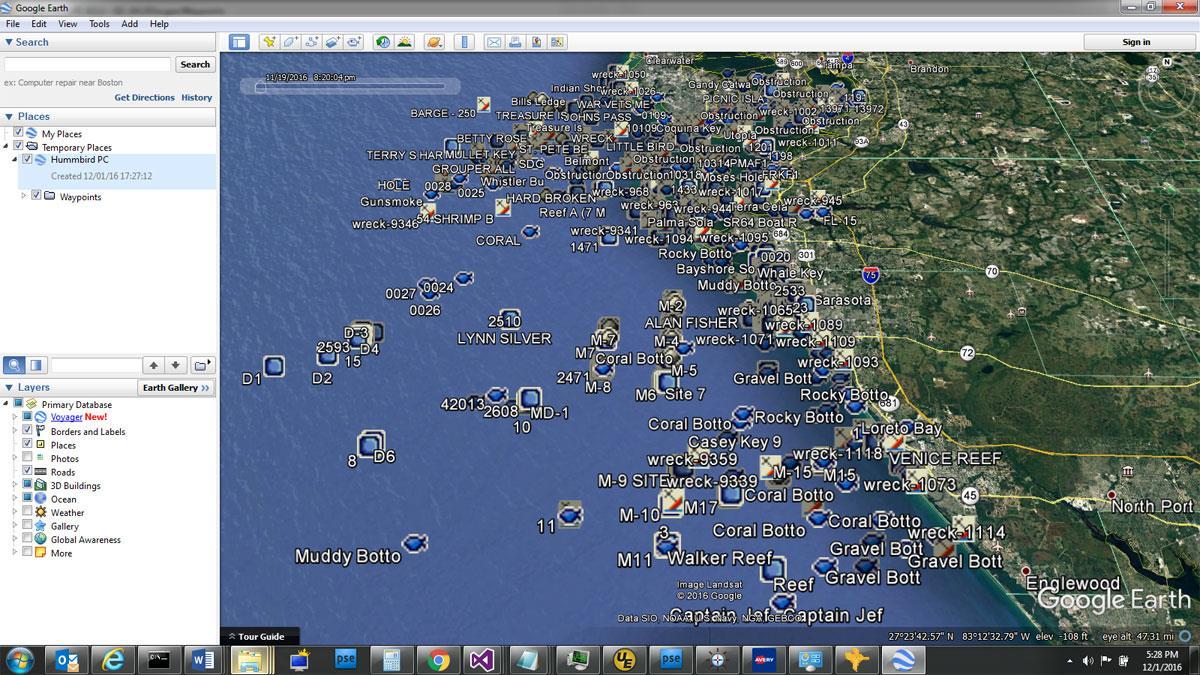Open the Windows Start menu
Image resolution: width=1200 pixels, height=675 pixels.
(x=20, y=660)
